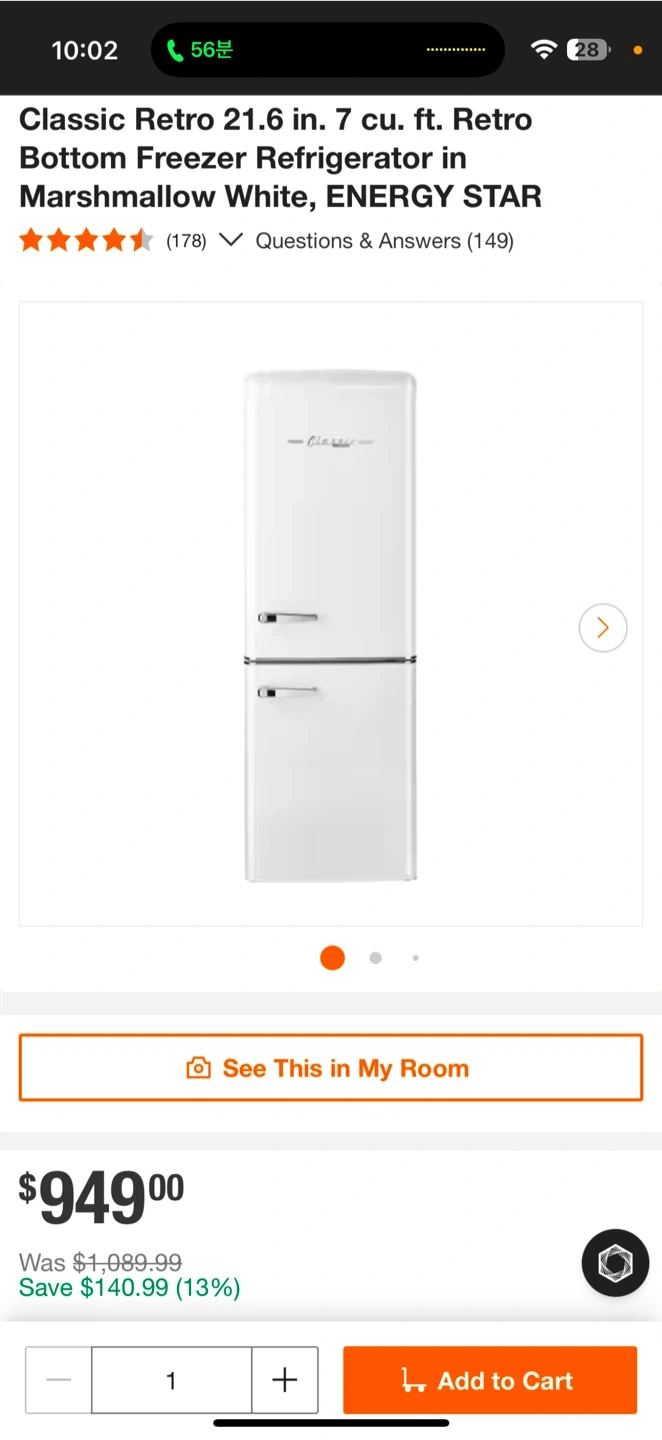
Task: Tap the white refrigerator product image
Action: pos(331,626)
